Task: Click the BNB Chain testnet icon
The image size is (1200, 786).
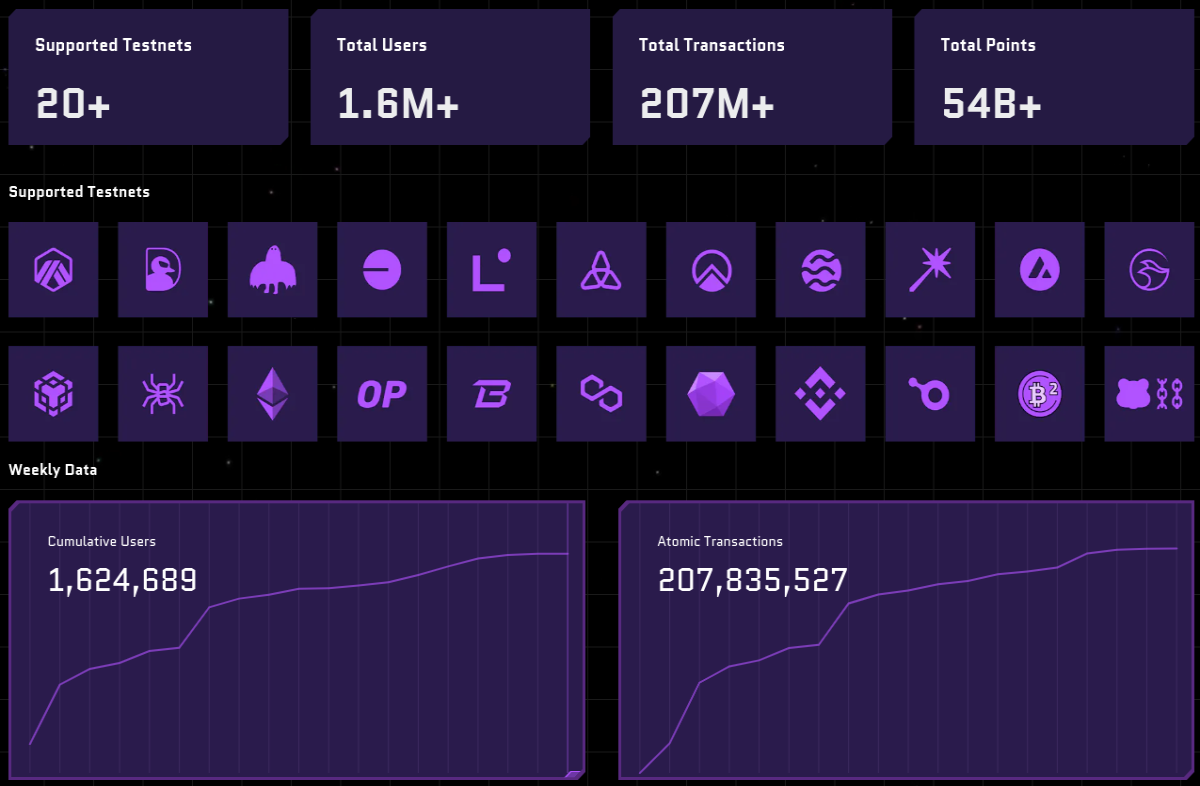Action: tap(820, 394)
